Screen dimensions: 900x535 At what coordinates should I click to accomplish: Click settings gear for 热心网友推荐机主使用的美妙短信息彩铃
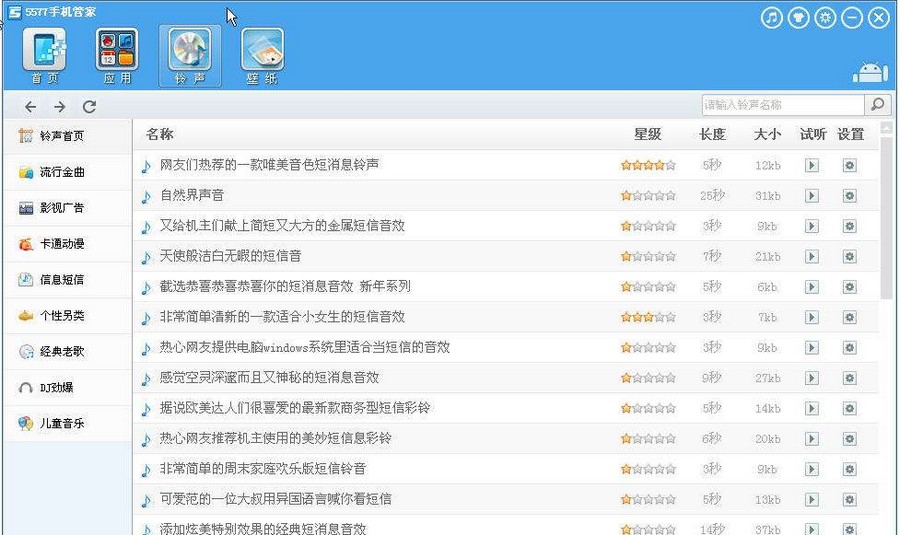coord(849,439)
